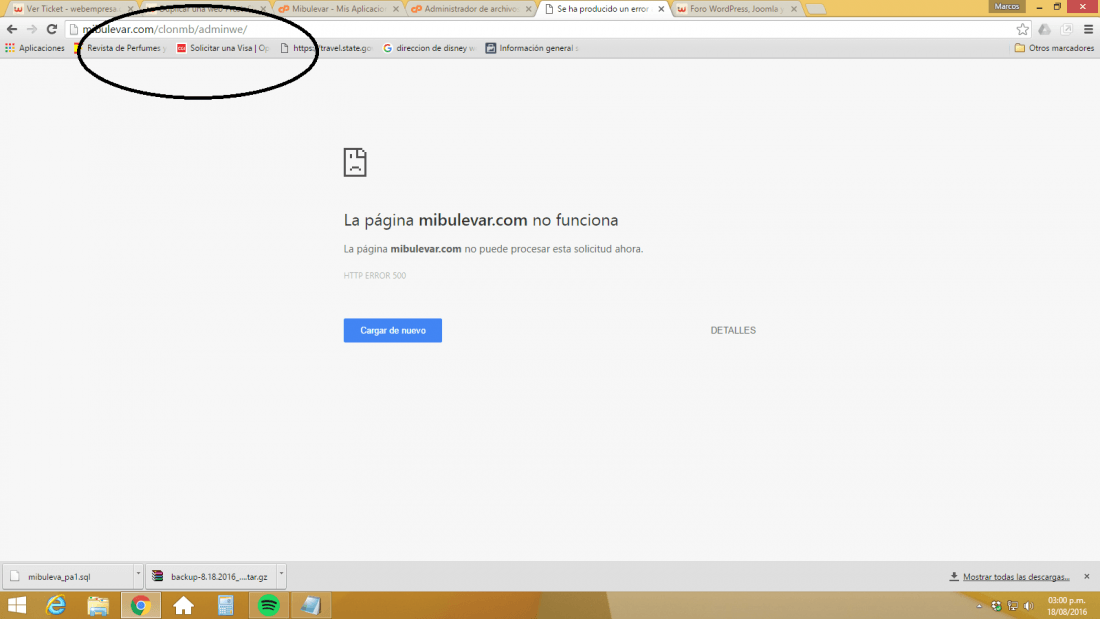Open the Información general bookmark
The image size is (1100, 619).
point(532,48)
